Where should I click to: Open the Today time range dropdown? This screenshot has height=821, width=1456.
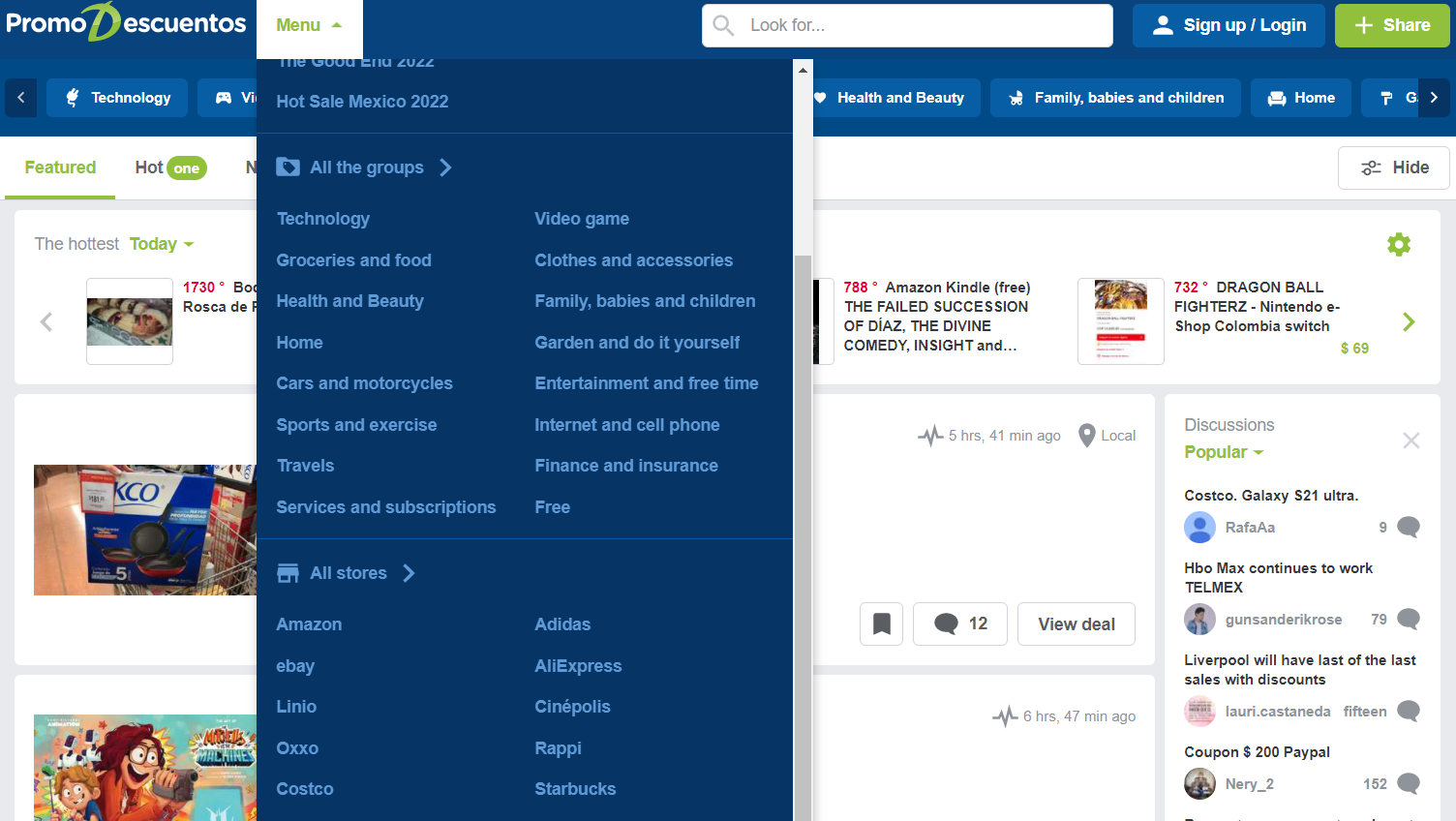162,244
